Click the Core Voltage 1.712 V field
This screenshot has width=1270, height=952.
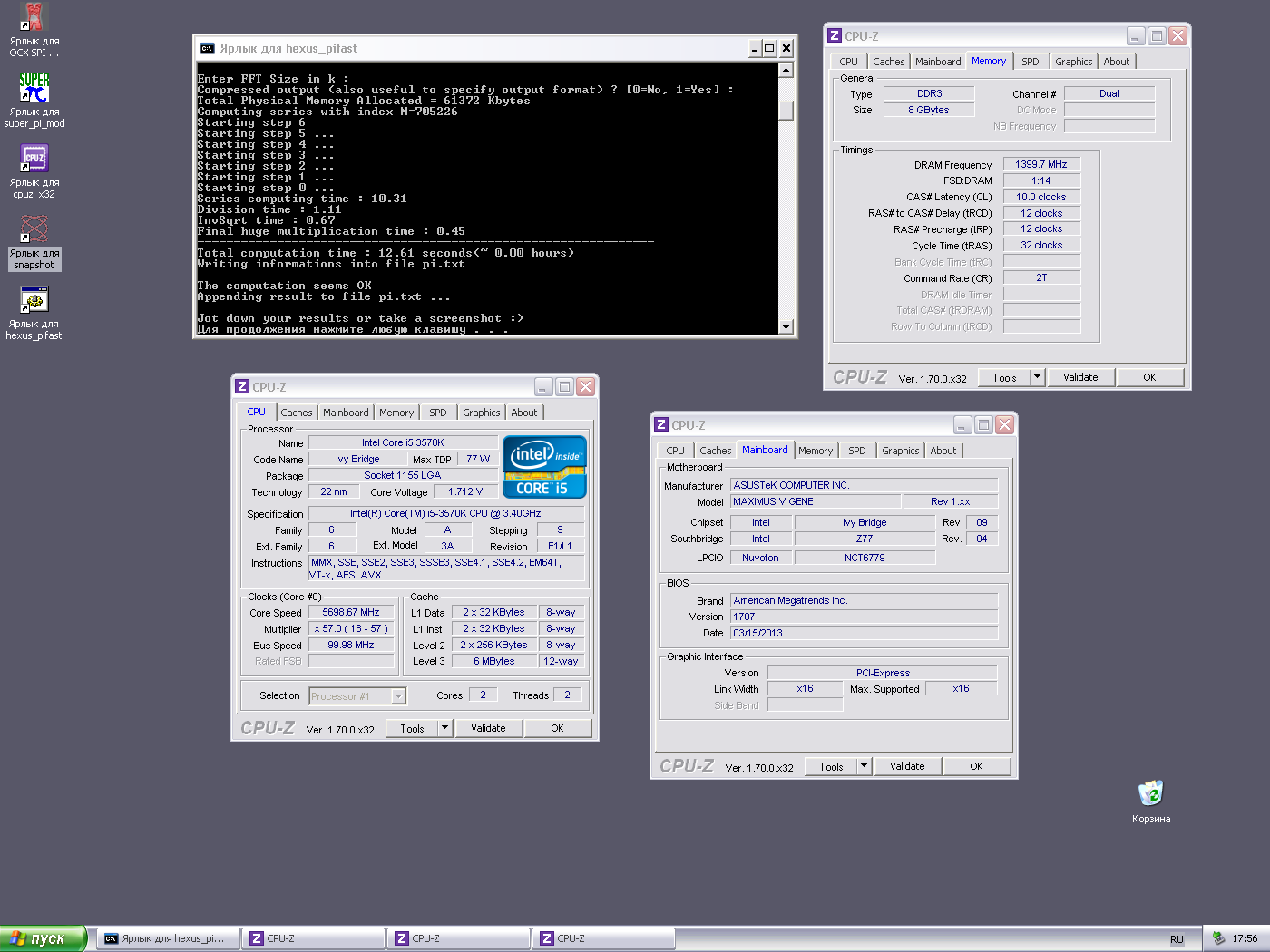pos(465,491)
